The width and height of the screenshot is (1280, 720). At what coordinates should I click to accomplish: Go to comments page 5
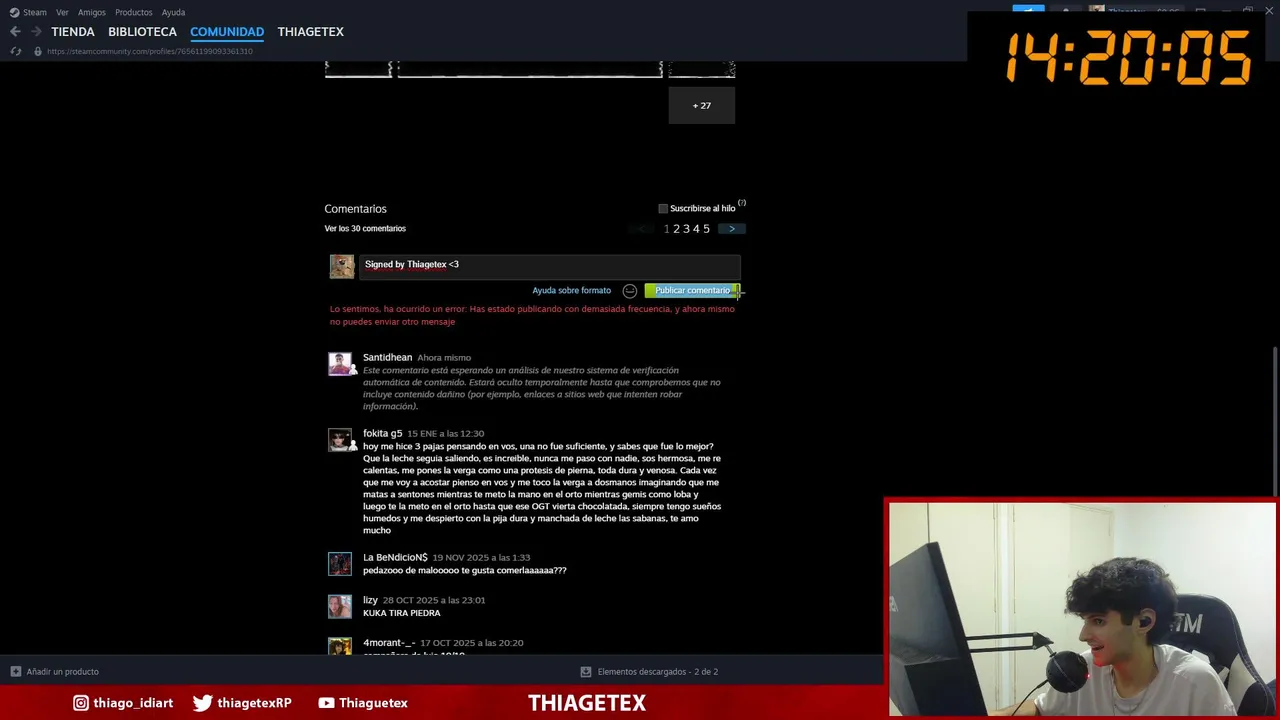pos(706,229)
